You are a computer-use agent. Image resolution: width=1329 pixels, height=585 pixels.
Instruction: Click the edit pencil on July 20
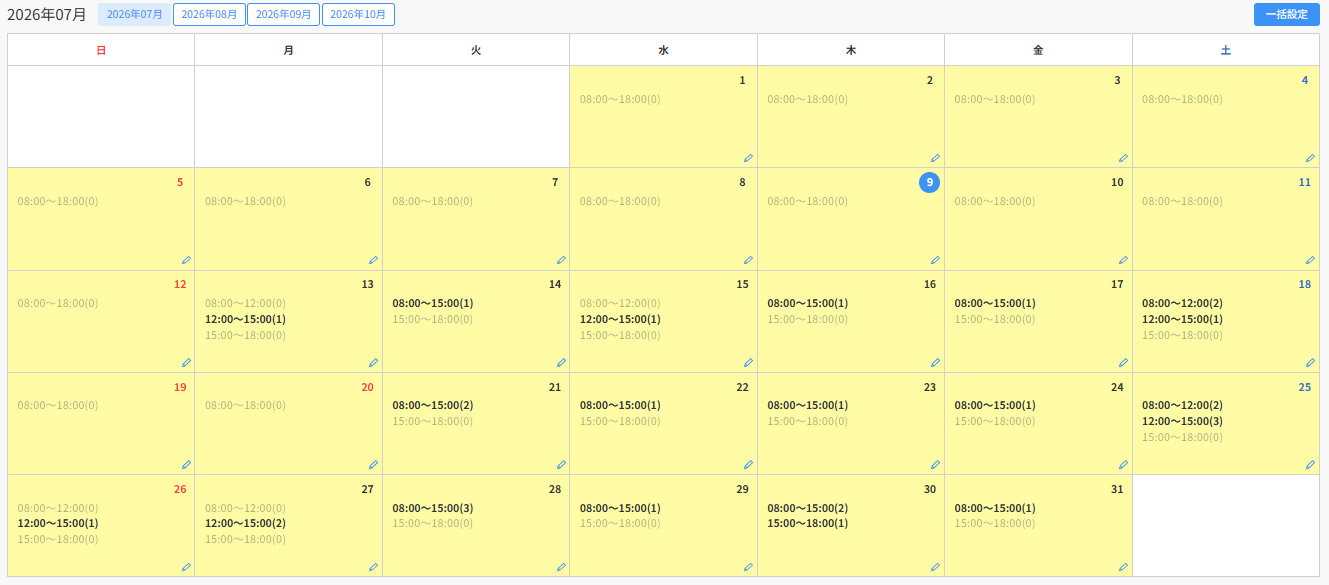373,465
